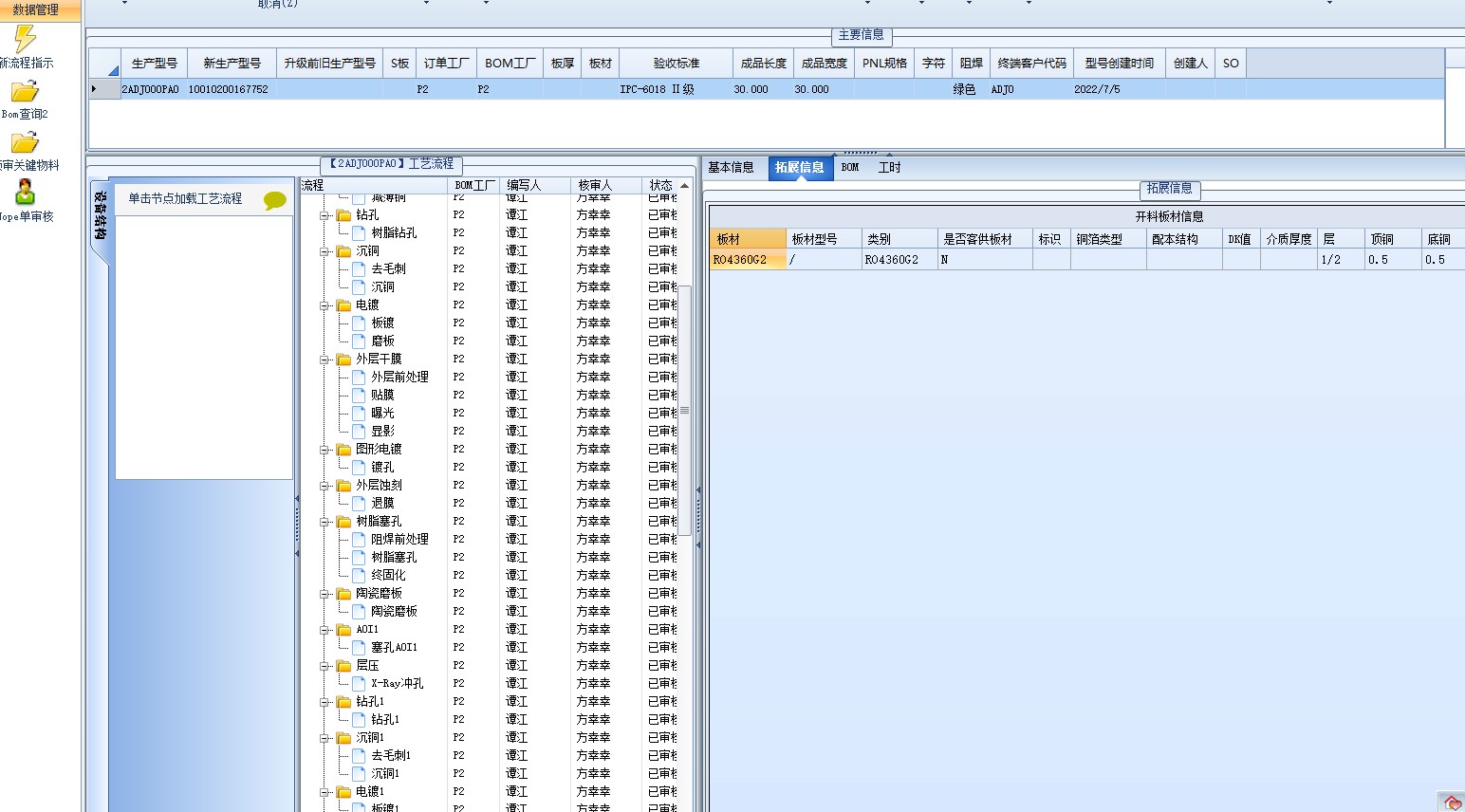Click the red icon at bottom right

(1453, 803)
